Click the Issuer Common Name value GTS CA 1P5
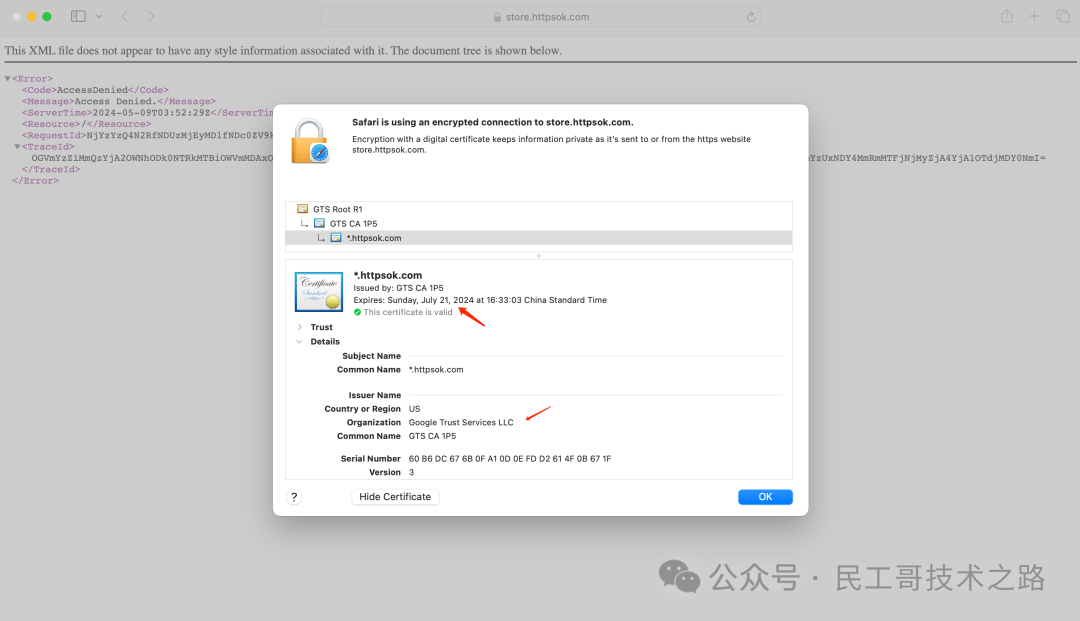The width and height of the screenshot is (1080, 621). pyautogui.click(x=432, y=436)
